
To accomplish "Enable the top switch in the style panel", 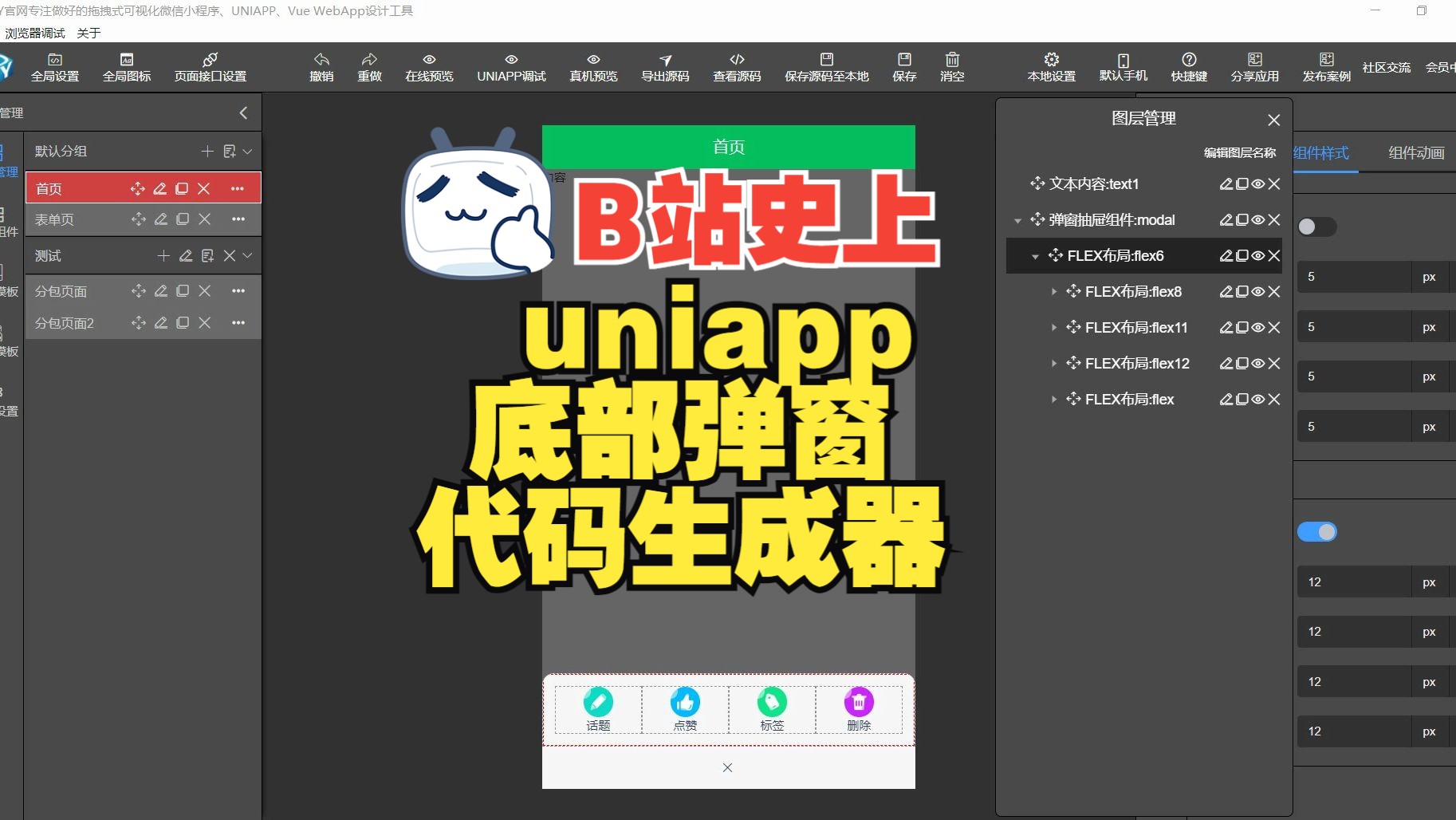I will click(x=1317, y=227).
